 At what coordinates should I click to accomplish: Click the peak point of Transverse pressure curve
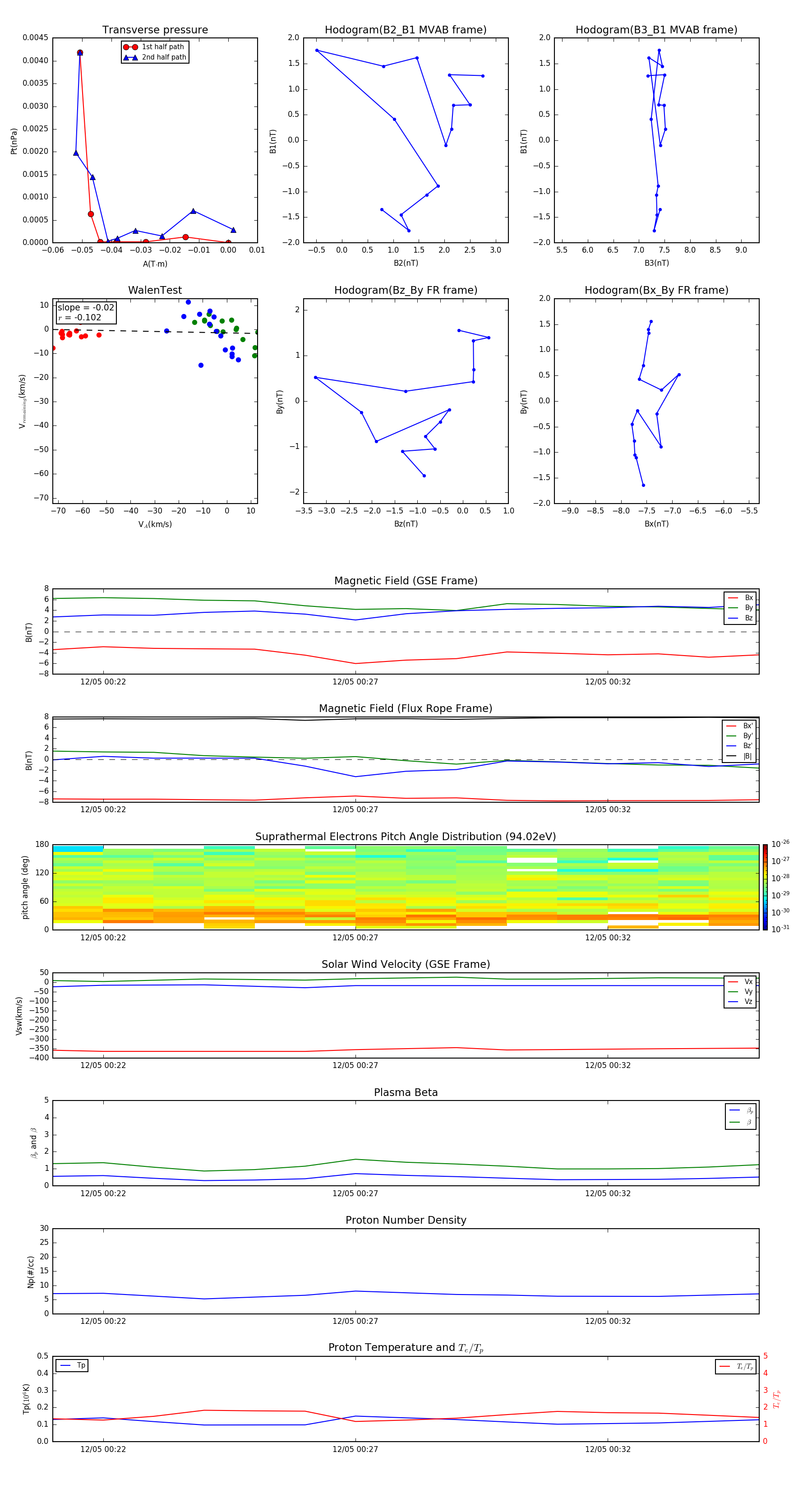tap(80, 53)
